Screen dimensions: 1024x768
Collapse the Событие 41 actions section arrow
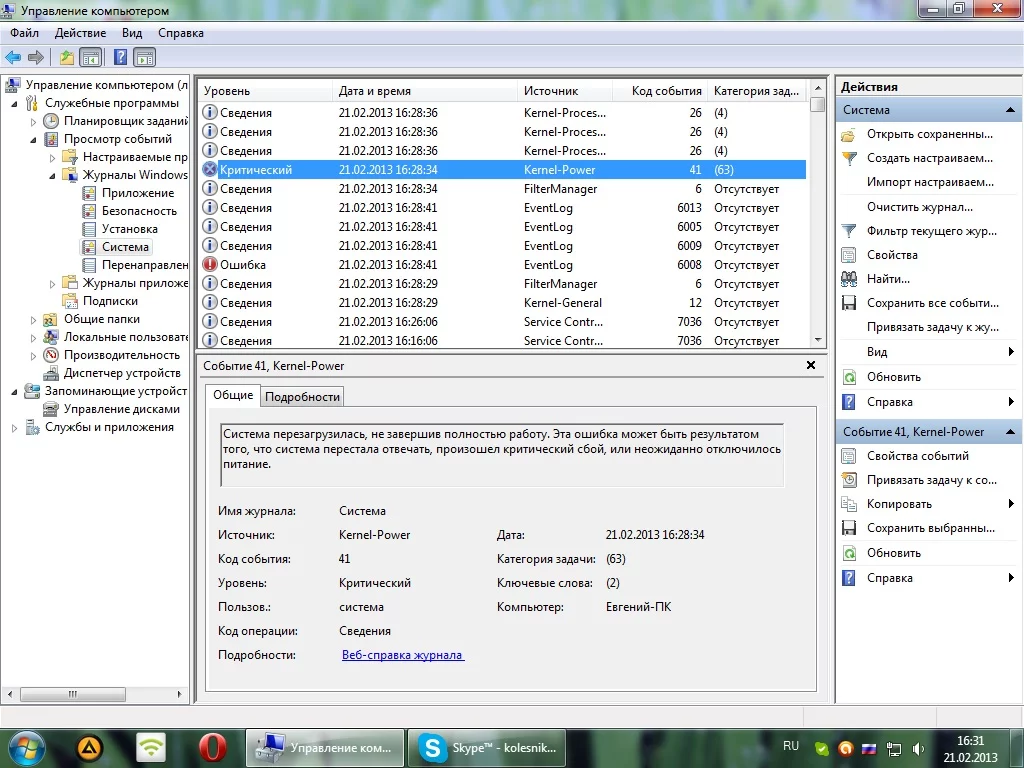pos(1010,432)
